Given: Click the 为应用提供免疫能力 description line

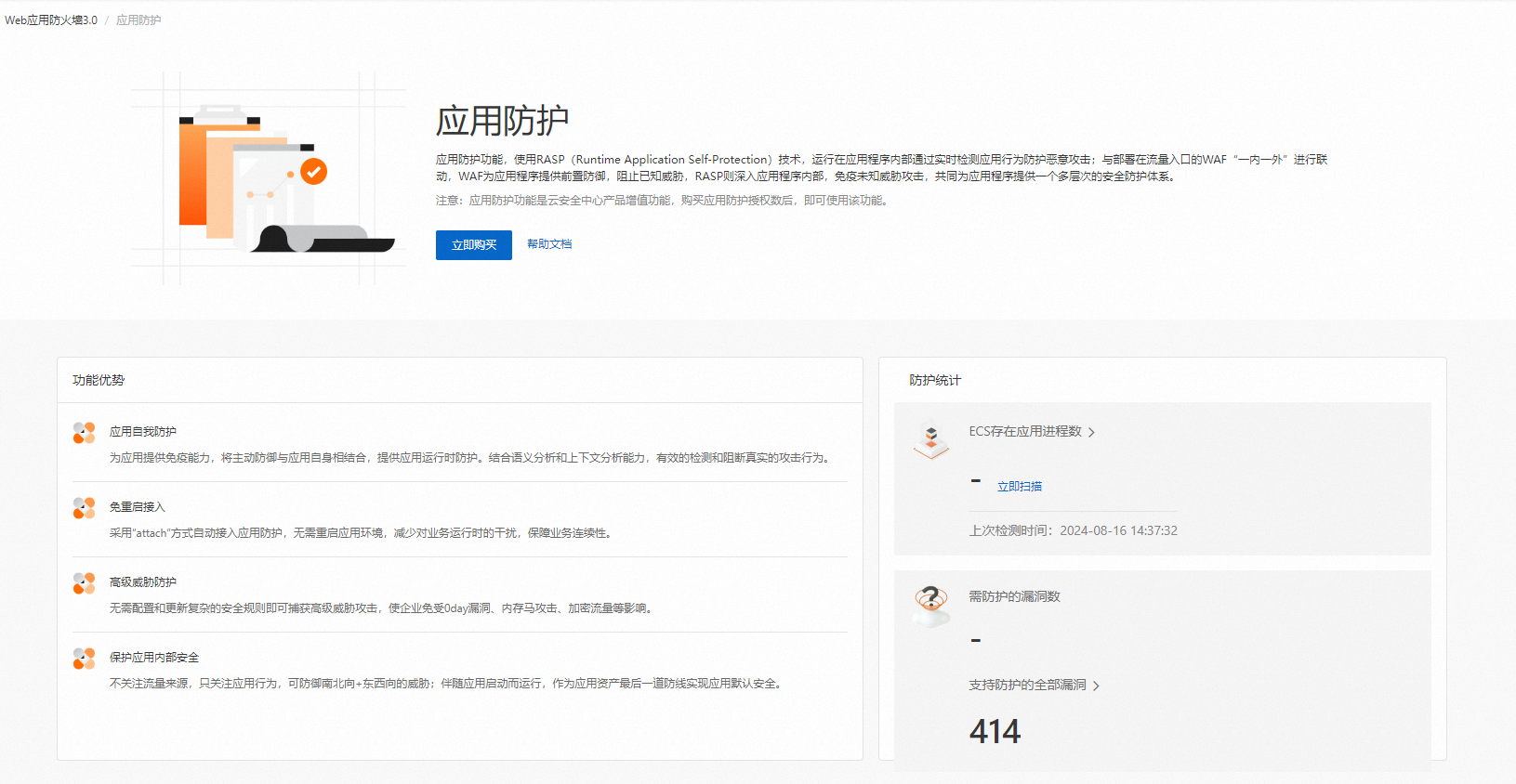Looking at the screenshot, I should coord(471,458).
